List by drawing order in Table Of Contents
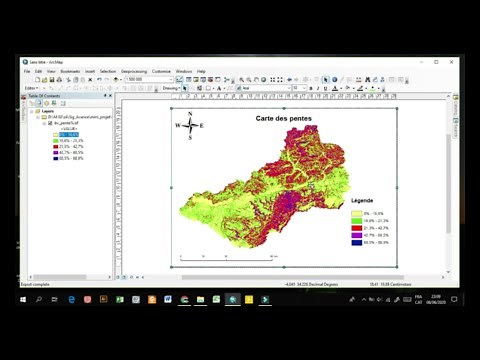 [x=32, y=103]
